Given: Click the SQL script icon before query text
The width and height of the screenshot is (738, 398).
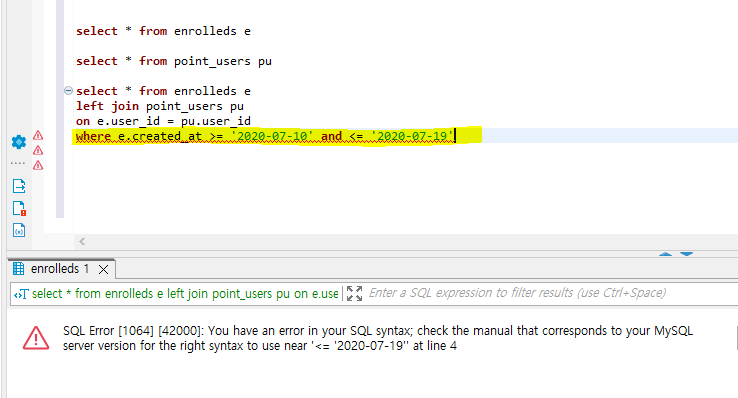Looking at the screenshot, I should (x=21, y=295).
